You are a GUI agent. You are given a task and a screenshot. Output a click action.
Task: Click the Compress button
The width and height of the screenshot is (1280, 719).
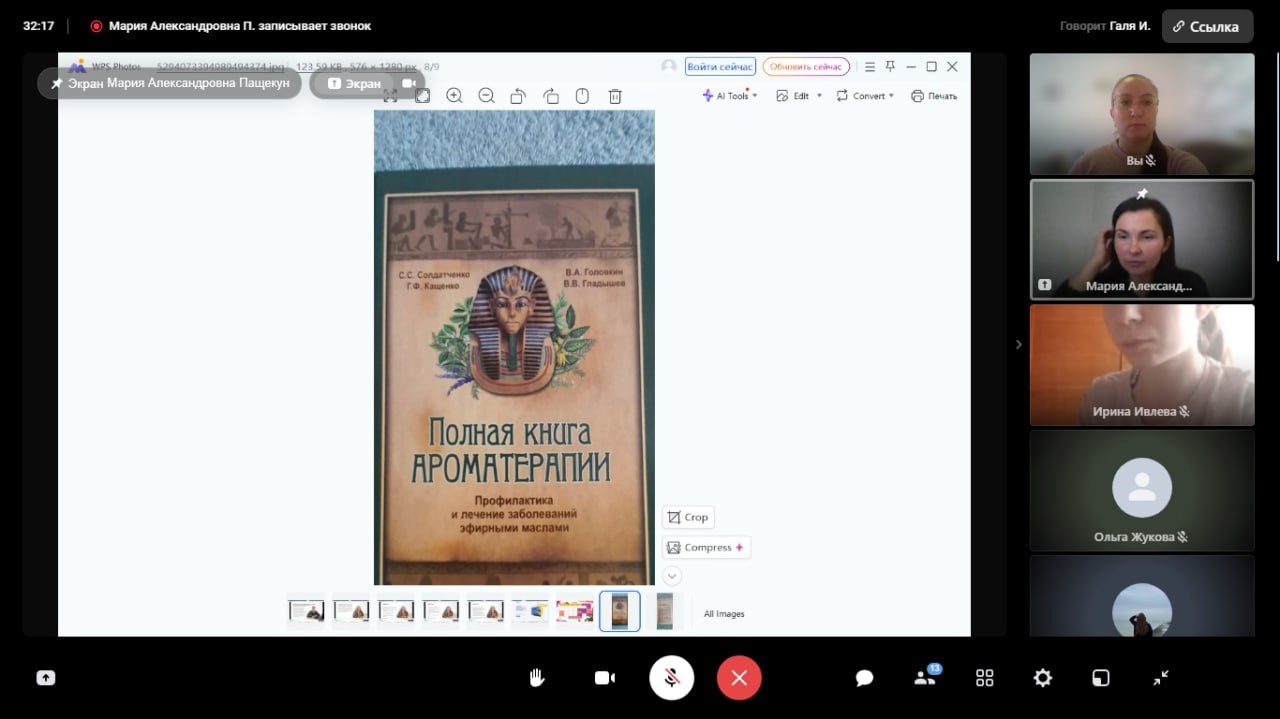[x=706, y=547]
